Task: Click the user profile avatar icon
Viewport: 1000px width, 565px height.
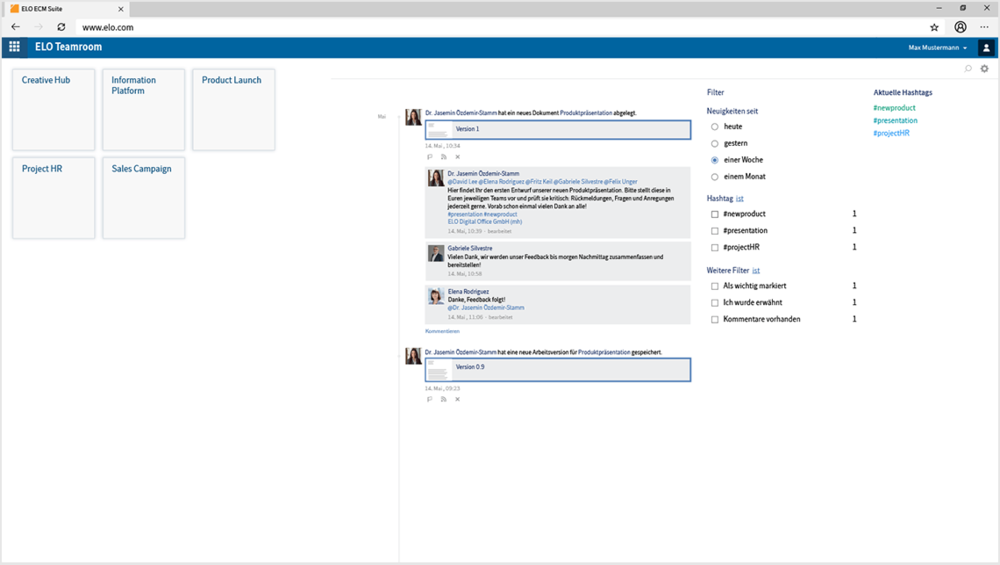Action: coord(986,47)
